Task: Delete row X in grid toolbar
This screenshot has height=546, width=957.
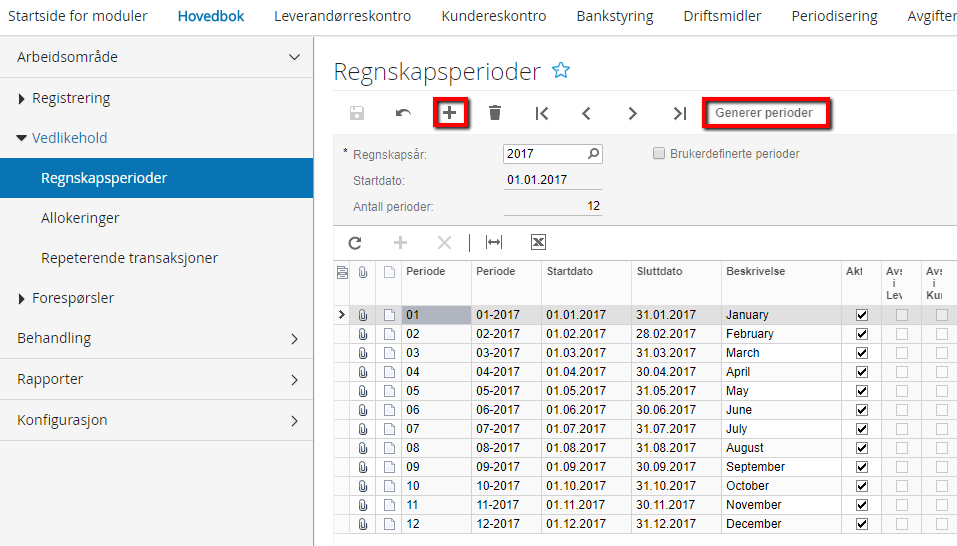Action: click(444, 243)
